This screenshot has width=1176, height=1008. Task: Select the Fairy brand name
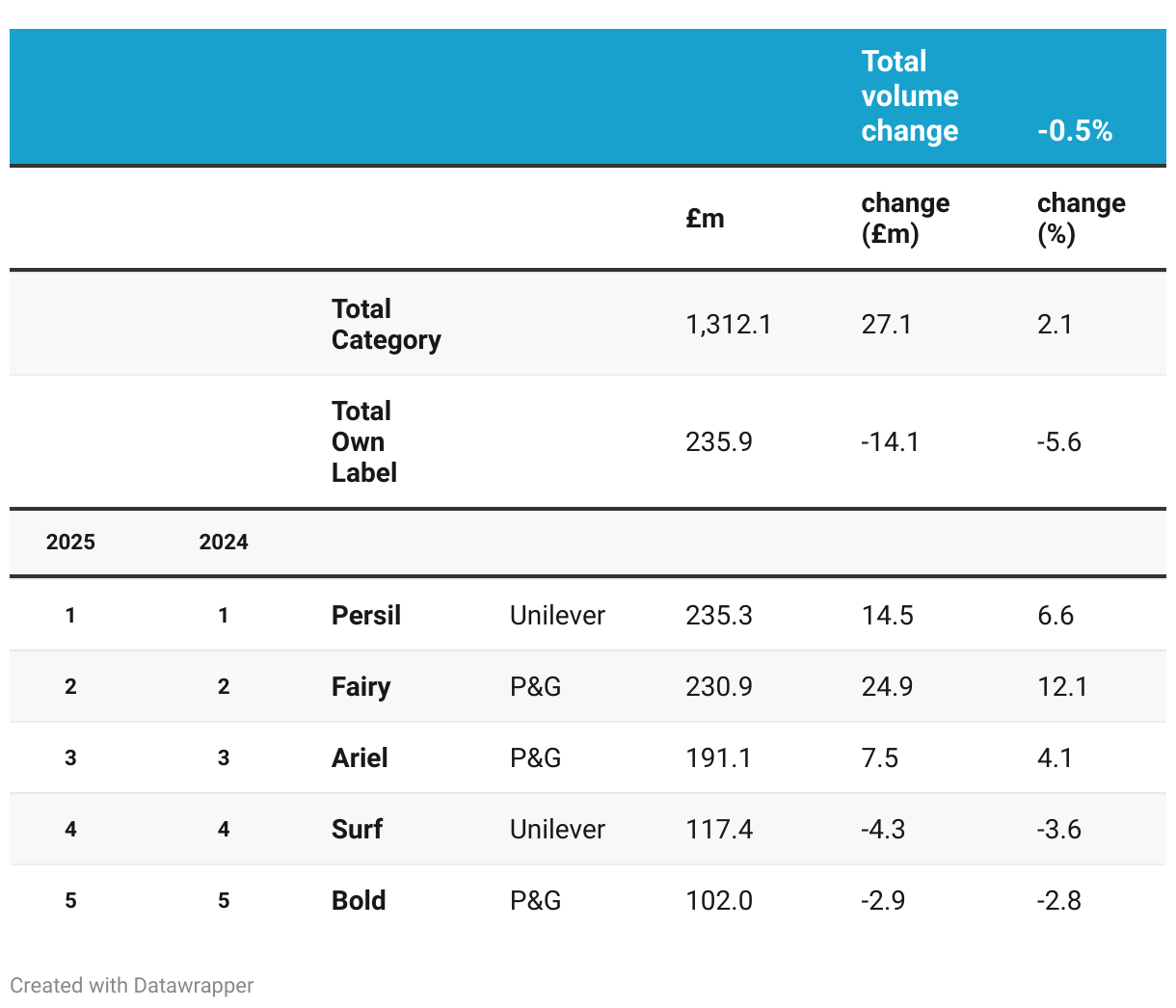[x=361, y=687]
